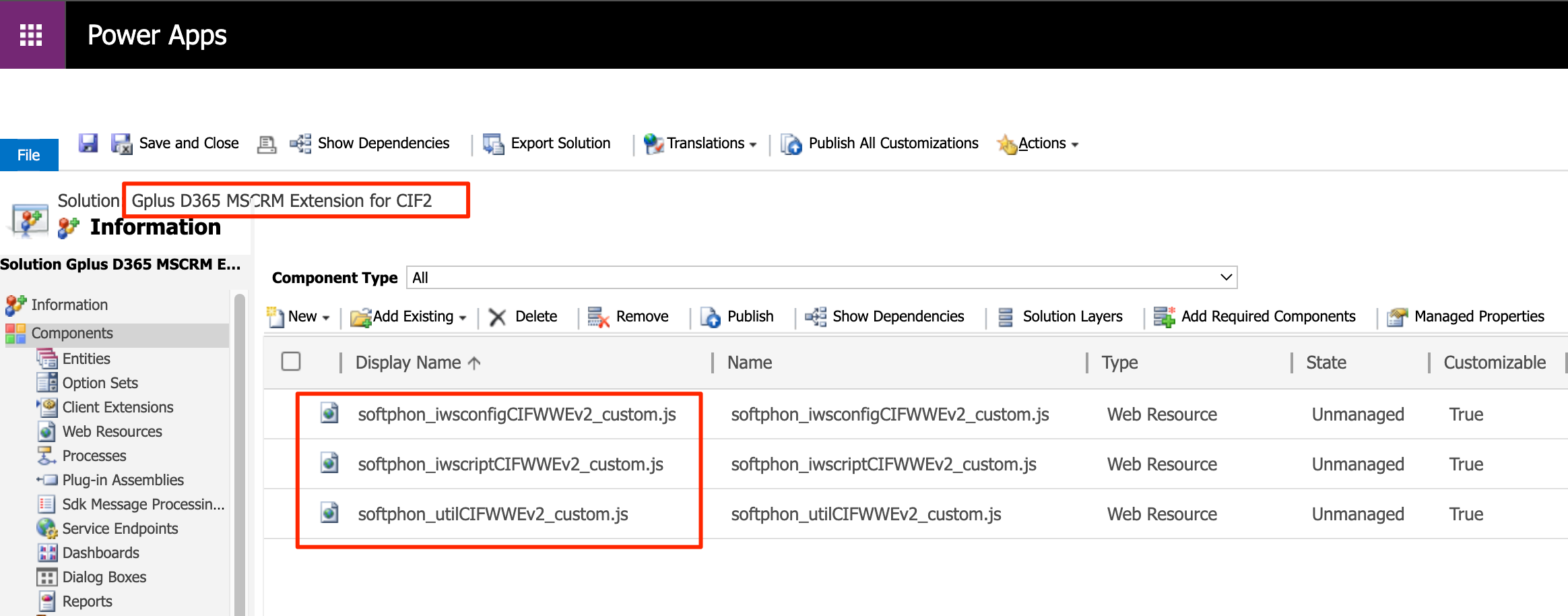
Task: Open Reports in the tree
Action: click(x=88, y=601)
